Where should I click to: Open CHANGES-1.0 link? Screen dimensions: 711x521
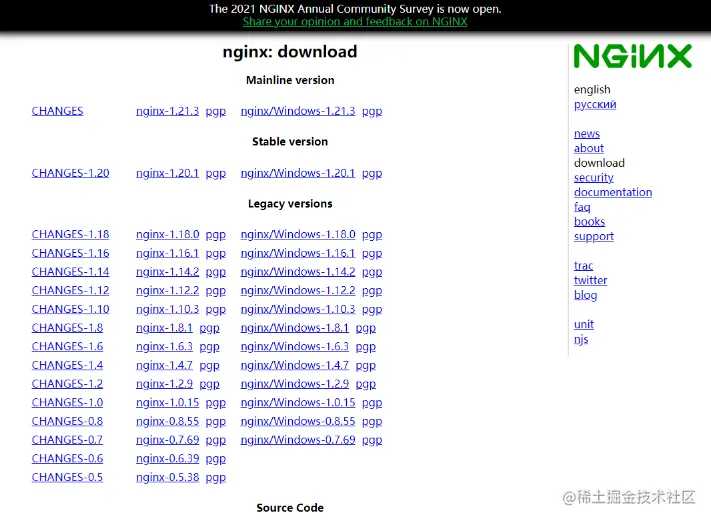click(67, 403)
